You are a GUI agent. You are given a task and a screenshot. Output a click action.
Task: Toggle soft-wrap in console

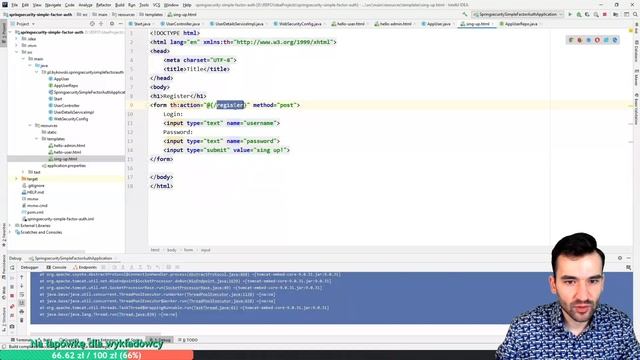pos(22,295)
